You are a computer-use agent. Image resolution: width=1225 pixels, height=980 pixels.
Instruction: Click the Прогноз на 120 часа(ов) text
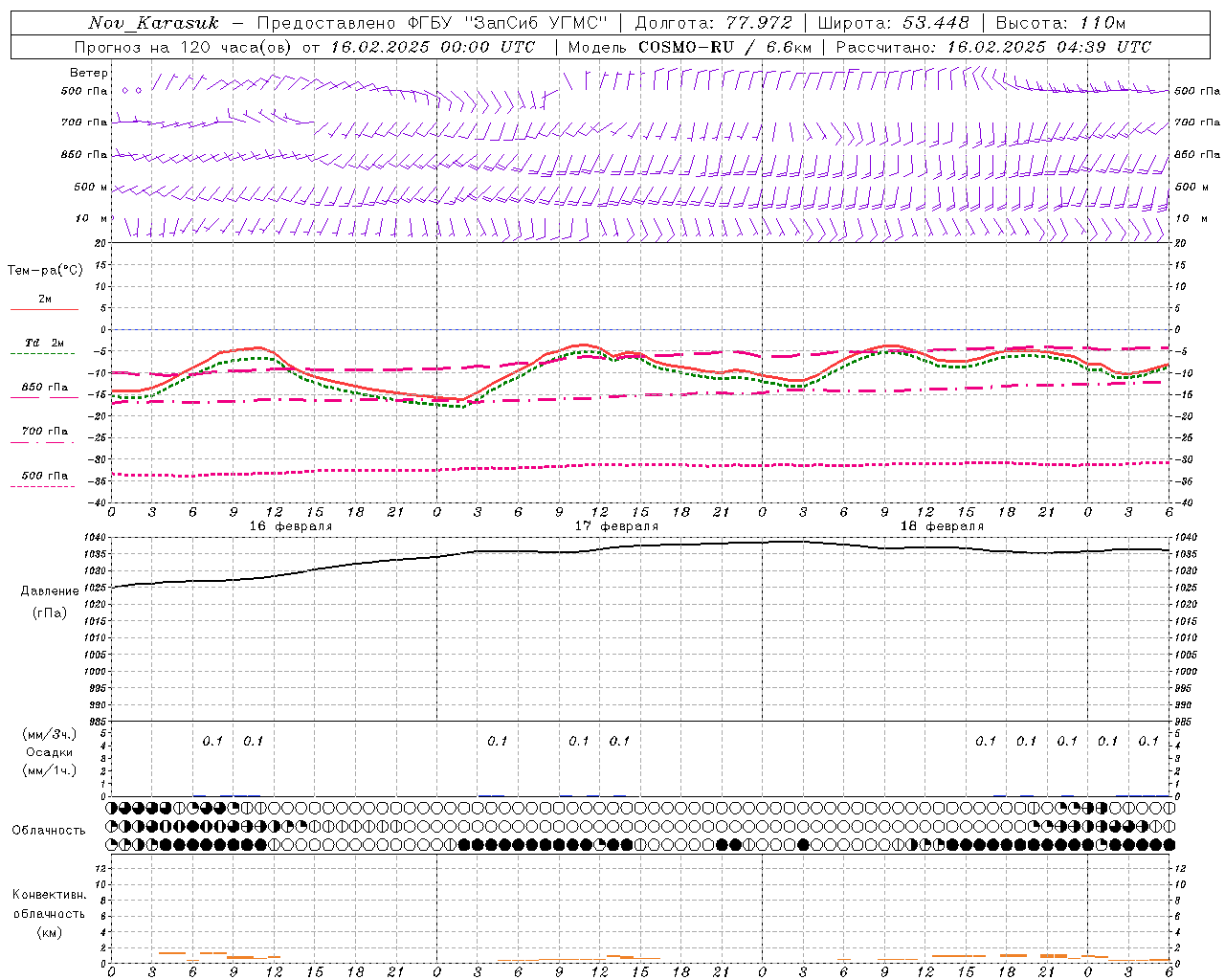pyautogui.click(x=184, y=47)
